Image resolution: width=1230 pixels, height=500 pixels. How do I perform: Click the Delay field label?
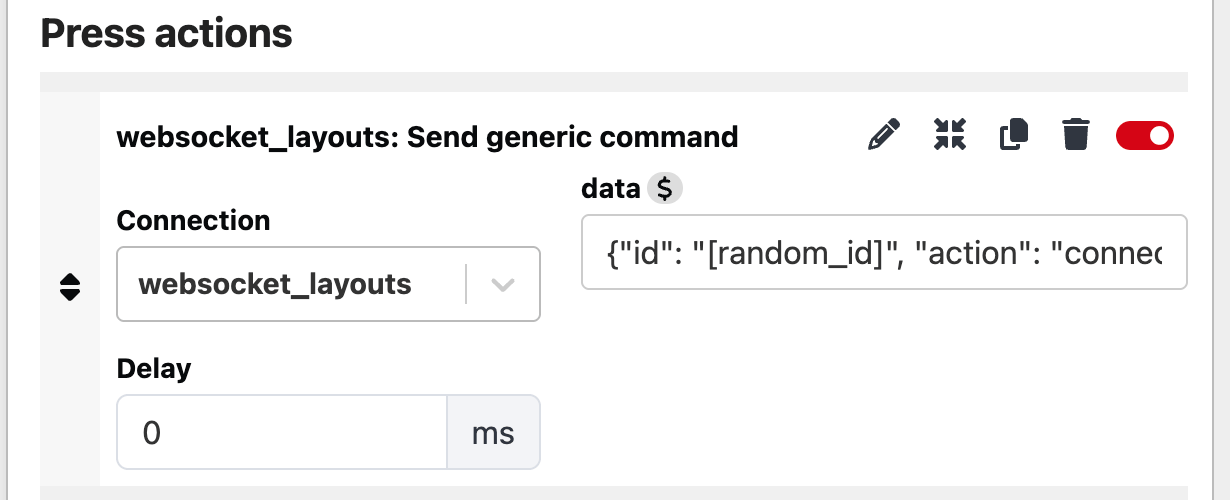click(154, 369)
